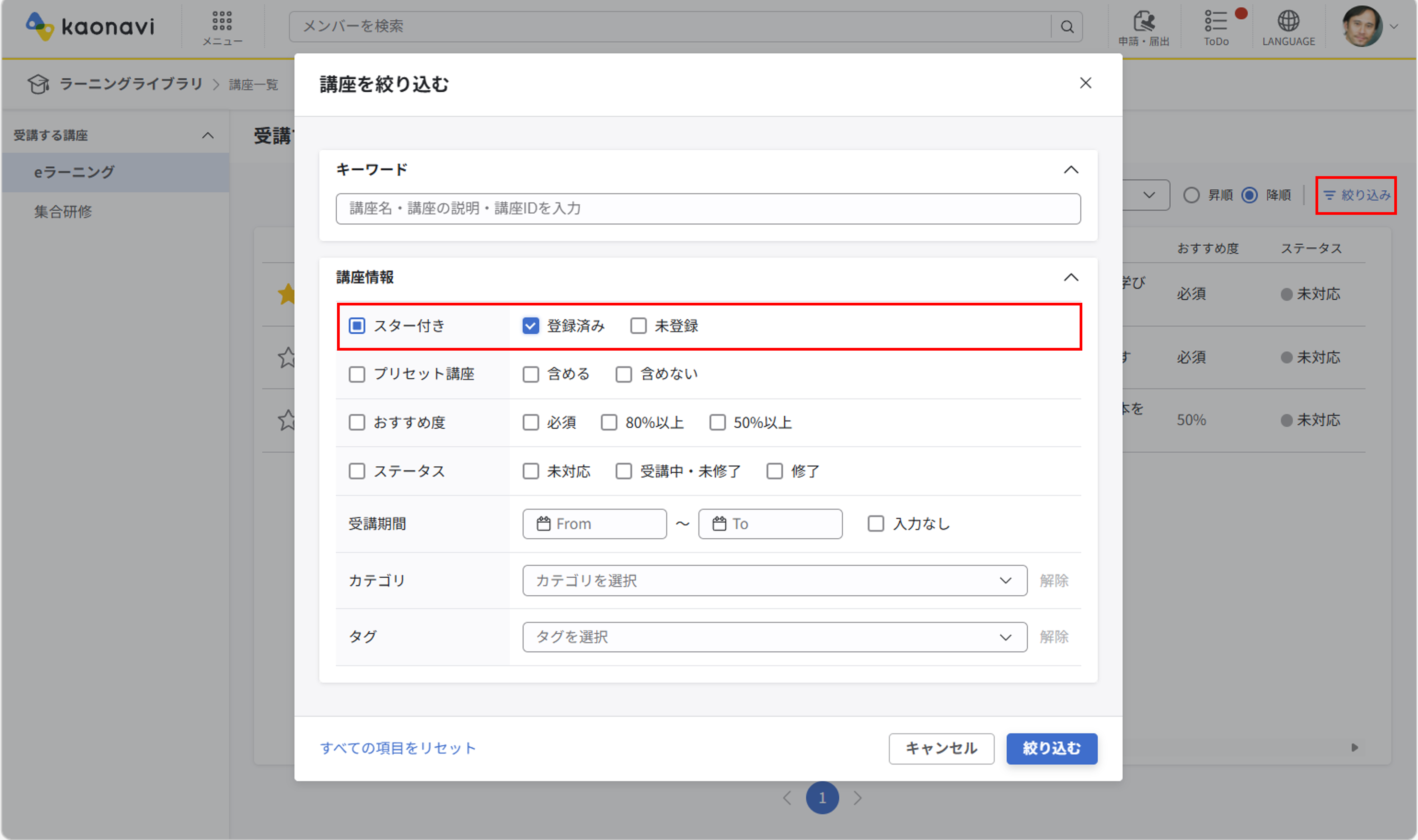This screenshot has height=840, width=1418.
Task: Check the 80%以上 checkbox
Action: [609, 423]
